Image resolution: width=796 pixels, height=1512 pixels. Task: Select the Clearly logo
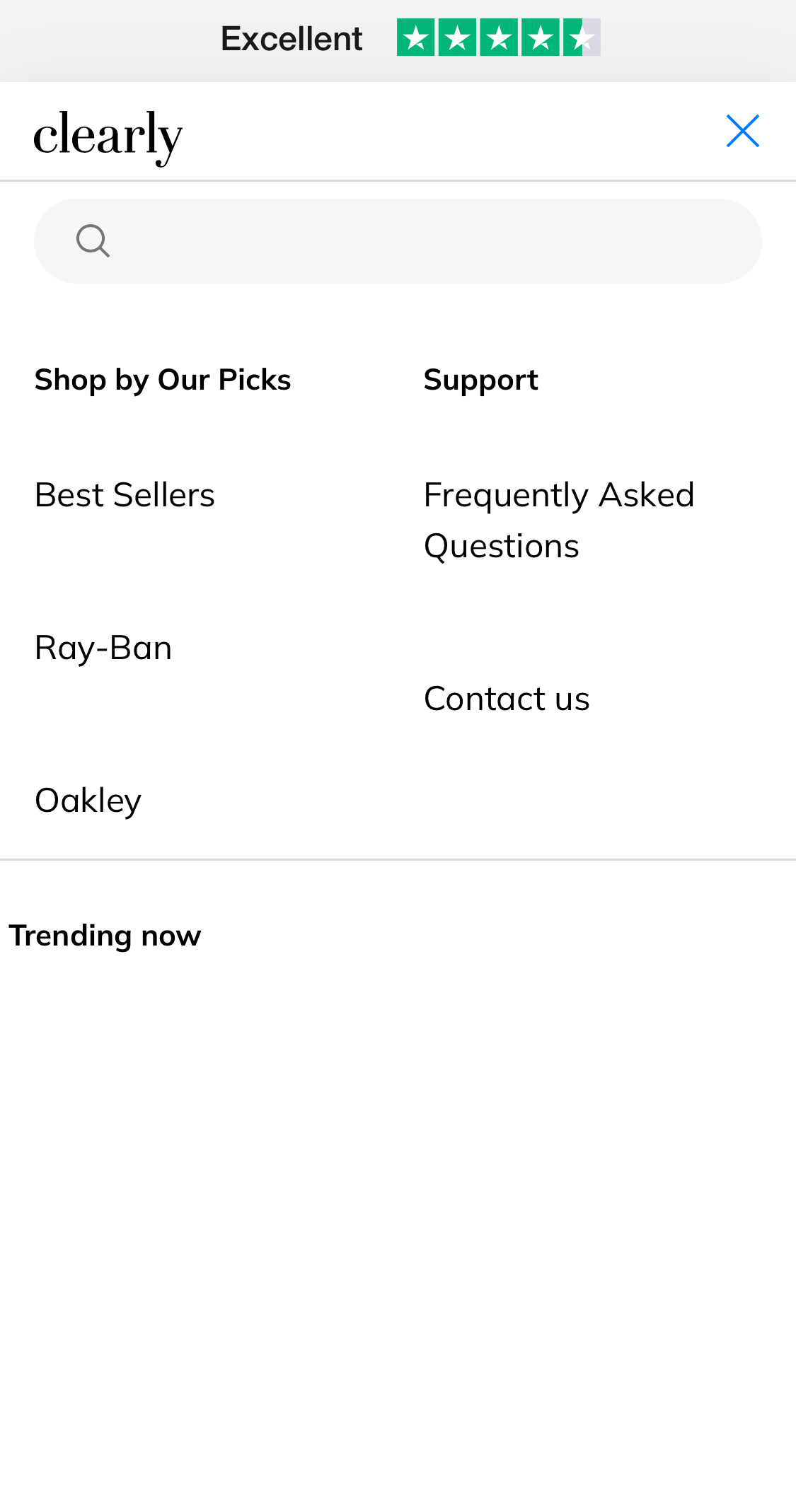(108, 136)
